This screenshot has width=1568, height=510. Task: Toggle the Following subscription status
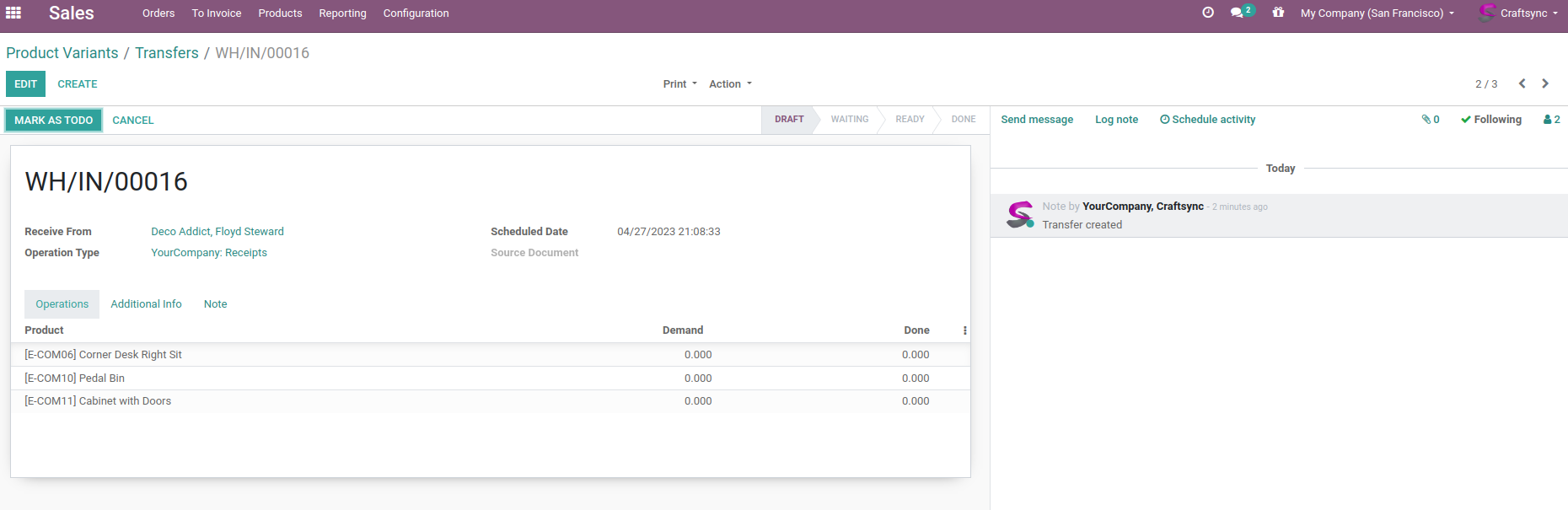point(1490,120)
